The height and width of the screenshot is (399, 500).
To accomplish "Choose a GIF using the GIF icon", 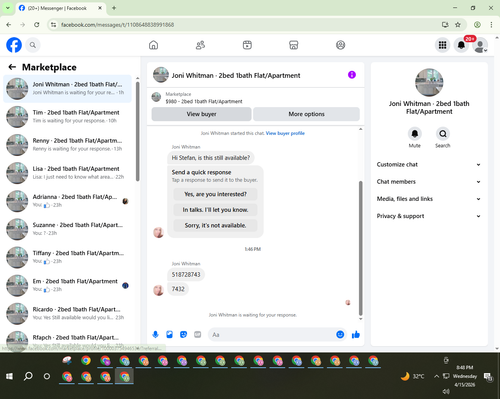I will point(198,334).
